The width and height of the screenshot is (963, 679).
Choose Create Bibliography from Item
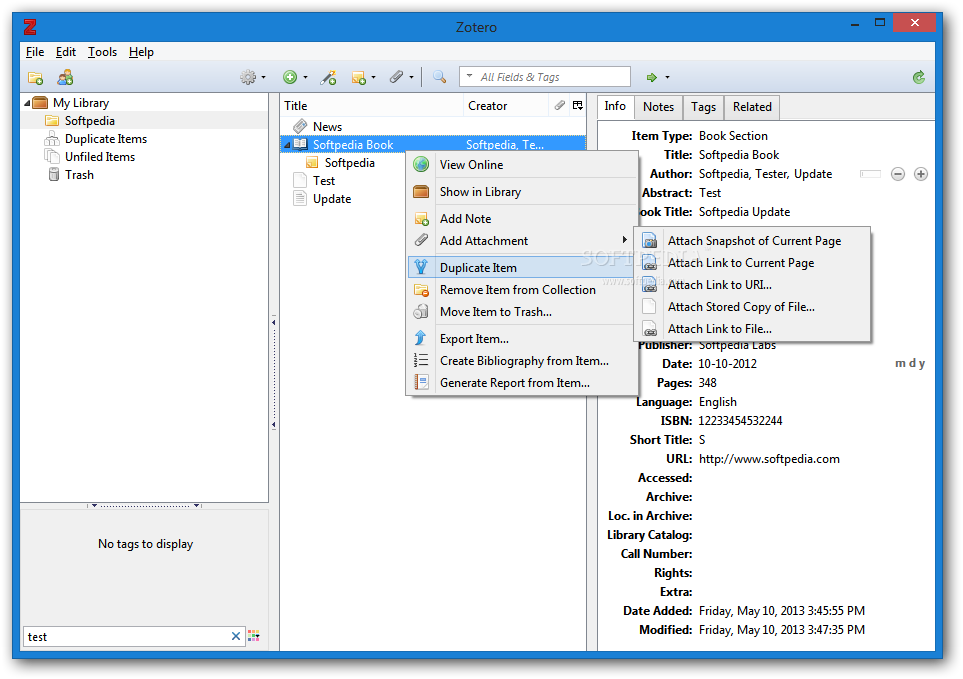click(522, 361)
